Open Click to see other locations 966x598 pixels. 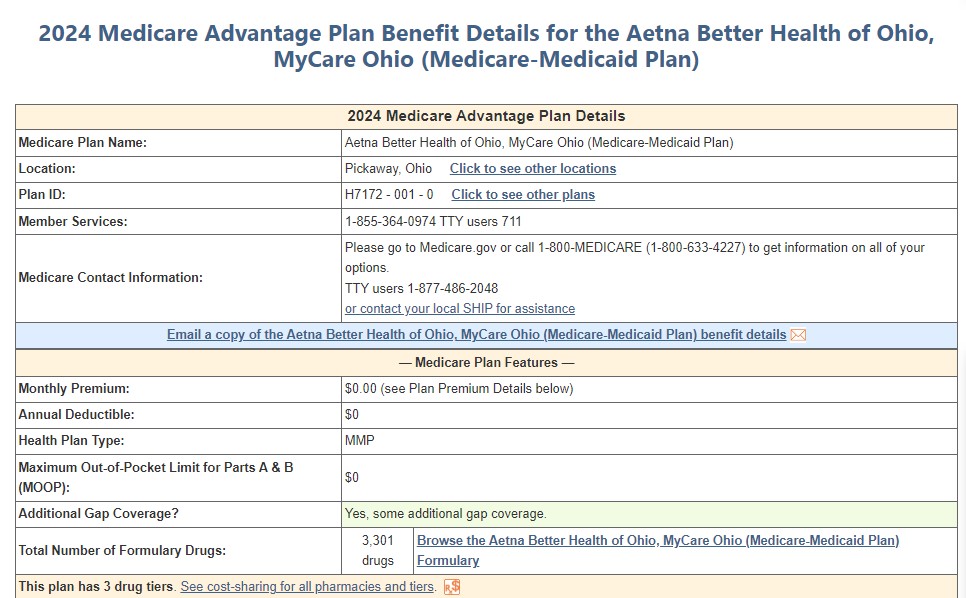(x=532, y=168)
